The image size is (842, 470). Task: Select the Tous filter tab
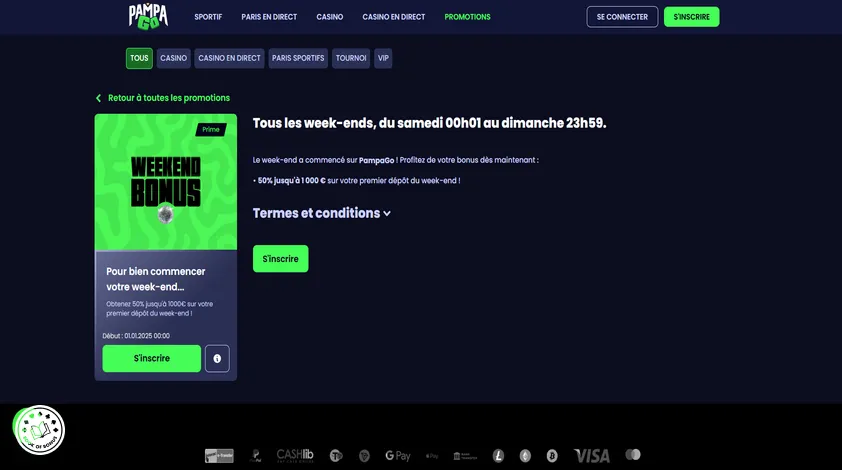139,58
